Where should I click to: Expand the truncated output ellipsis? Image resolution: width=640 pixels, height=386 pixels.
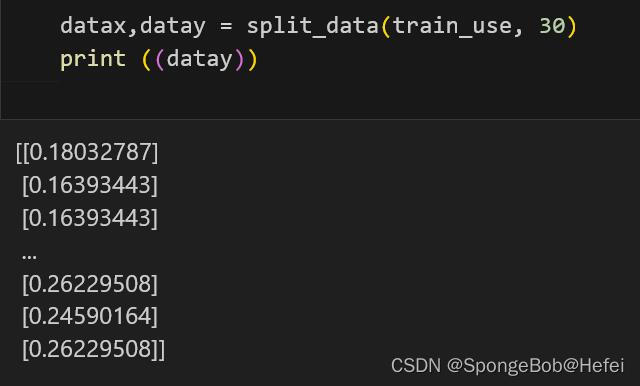coord(29,257)
